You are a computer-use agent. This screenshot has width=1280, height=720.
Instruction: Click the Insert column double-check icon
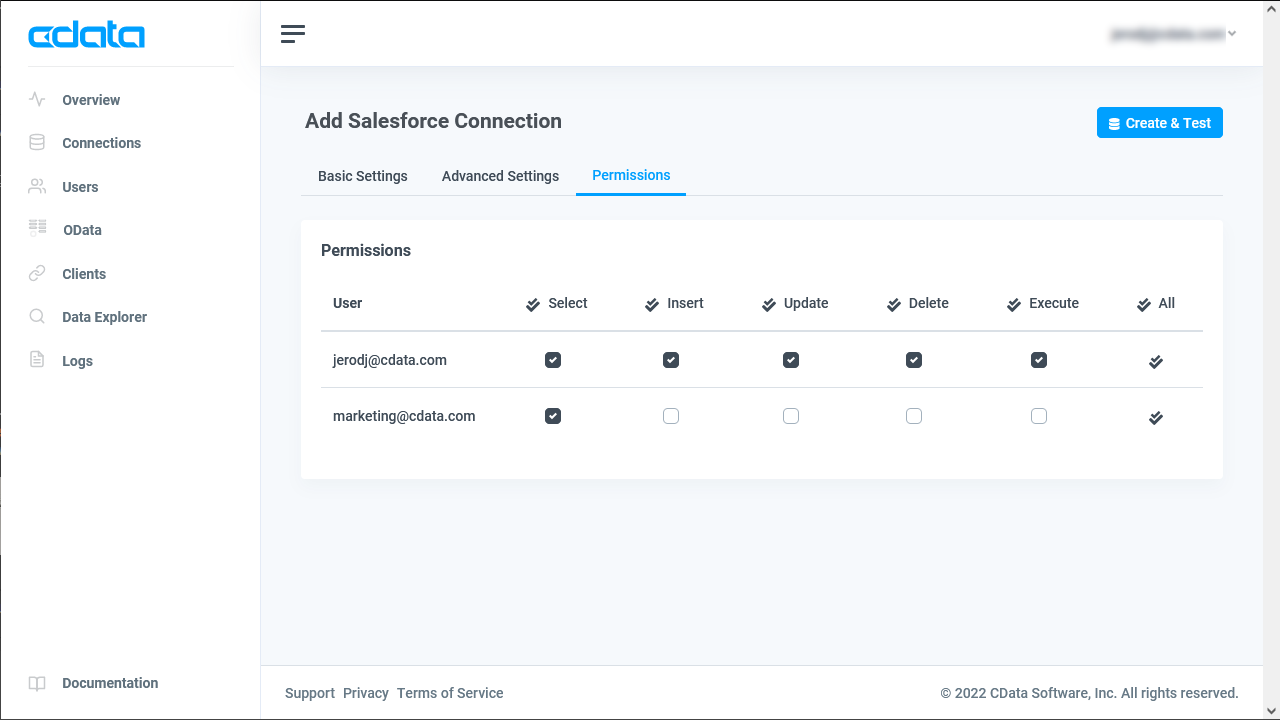(652, 305)
